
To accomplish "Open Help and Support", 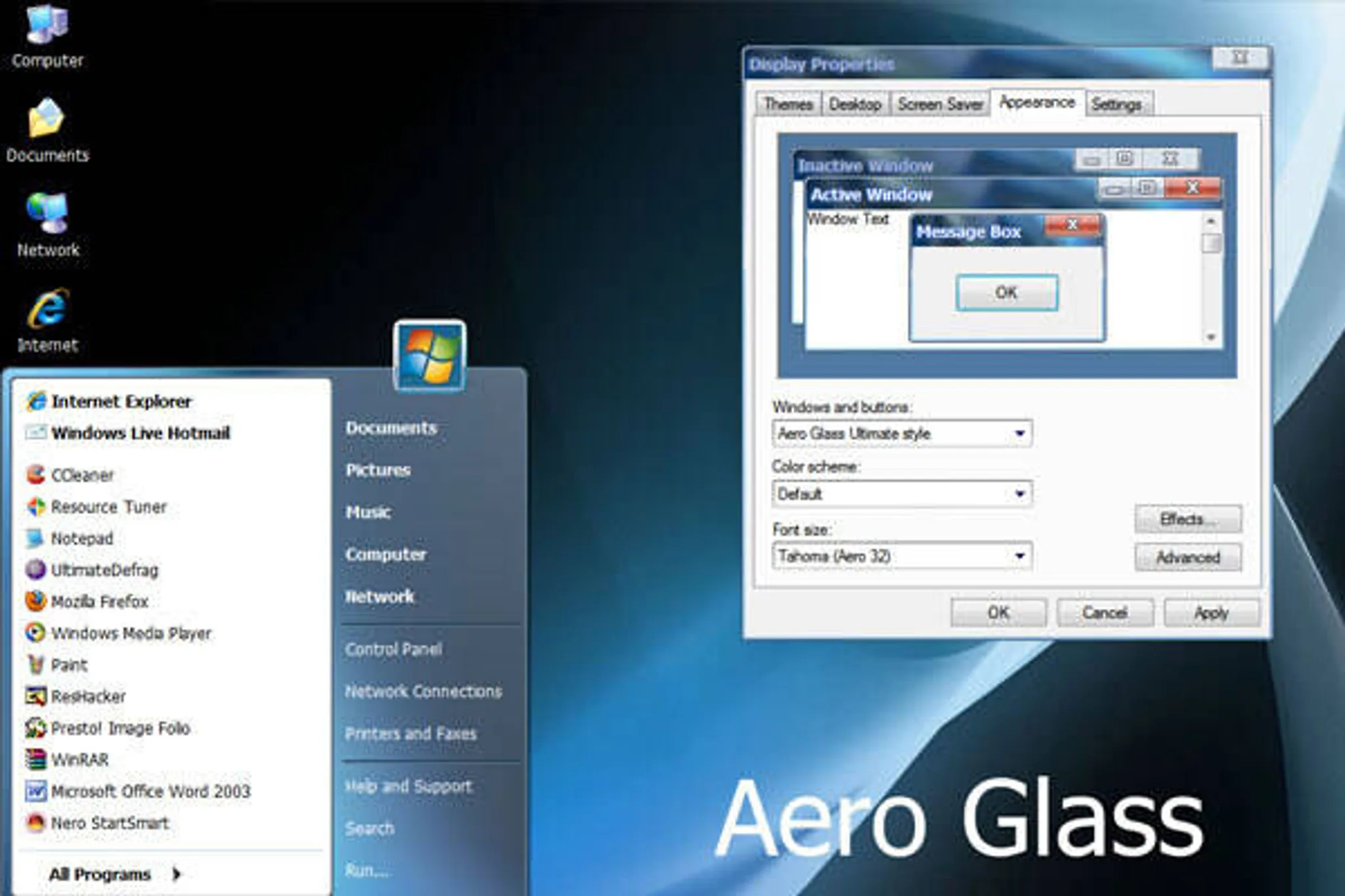I will pos(408,786).
